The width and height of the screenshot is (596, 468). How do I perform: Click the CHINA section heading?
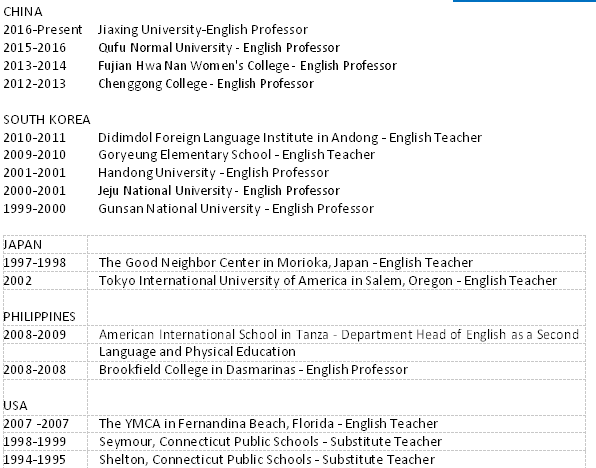pos(22,12)
